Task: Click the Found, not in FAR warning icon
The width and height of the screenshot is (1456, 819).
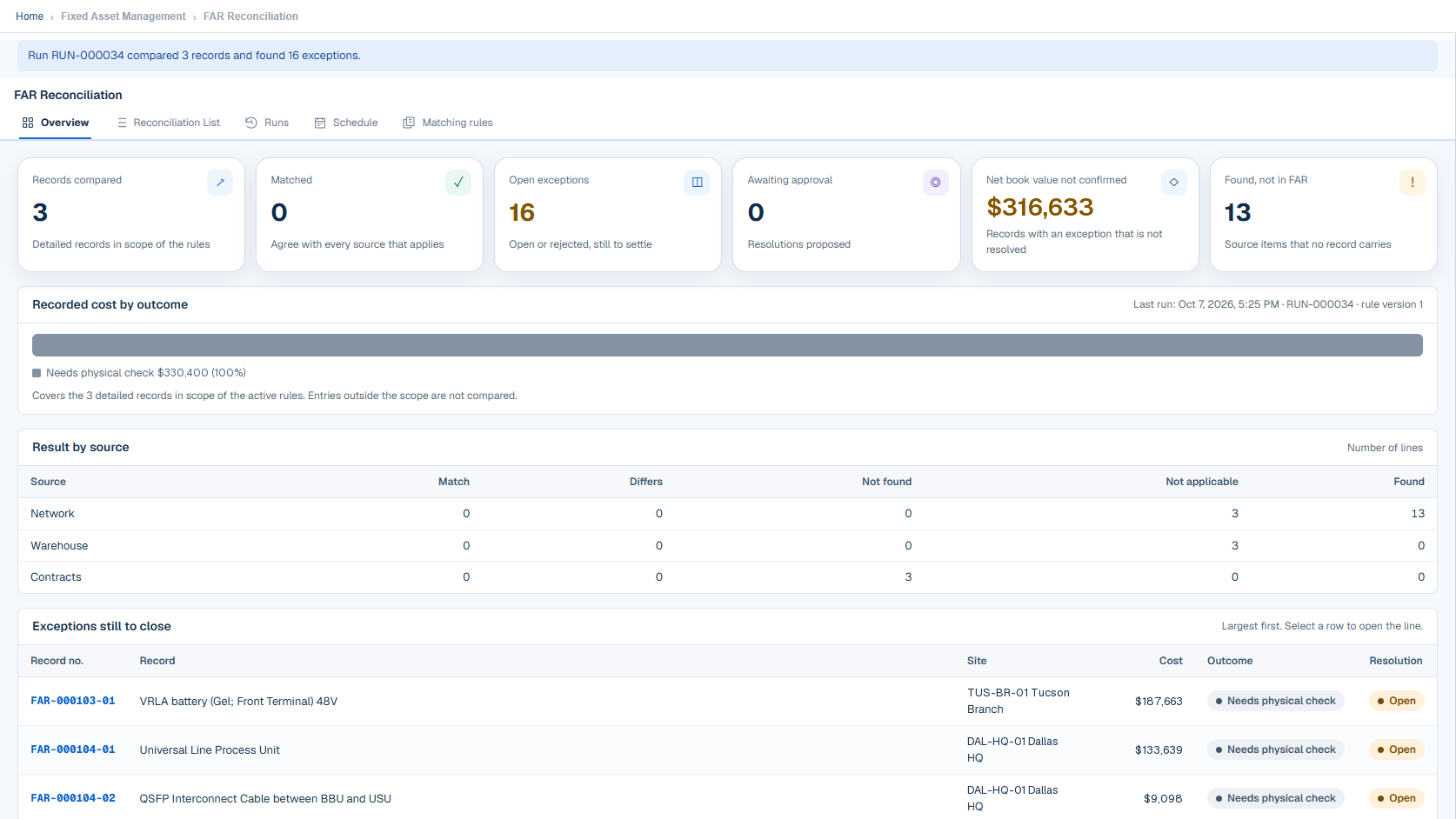Action: tap(1413, 183)
